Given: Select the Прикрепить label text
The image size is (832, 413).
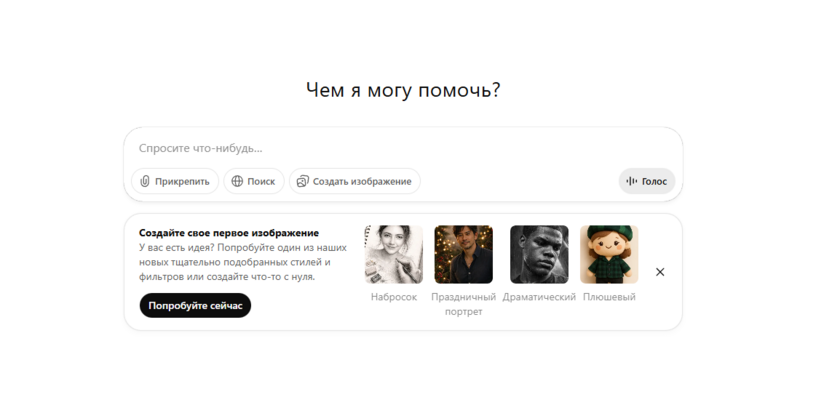Looking at the screenshot, I should point(182,182).
